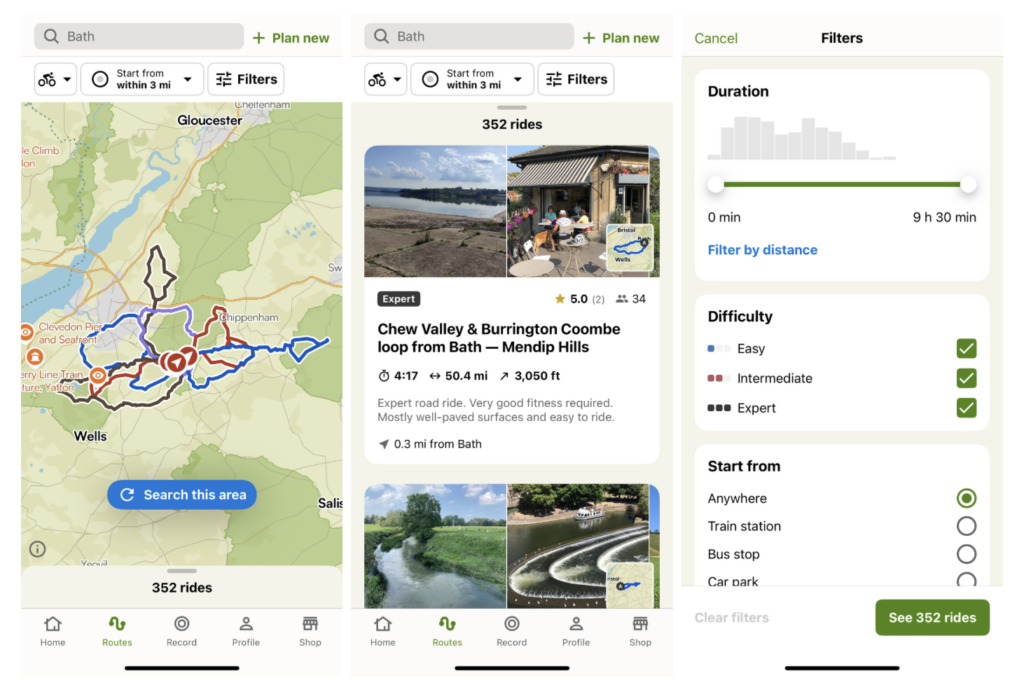
Task: Uncheck the Expert difficulty checkbox
Action: click(x=967, y=408)
